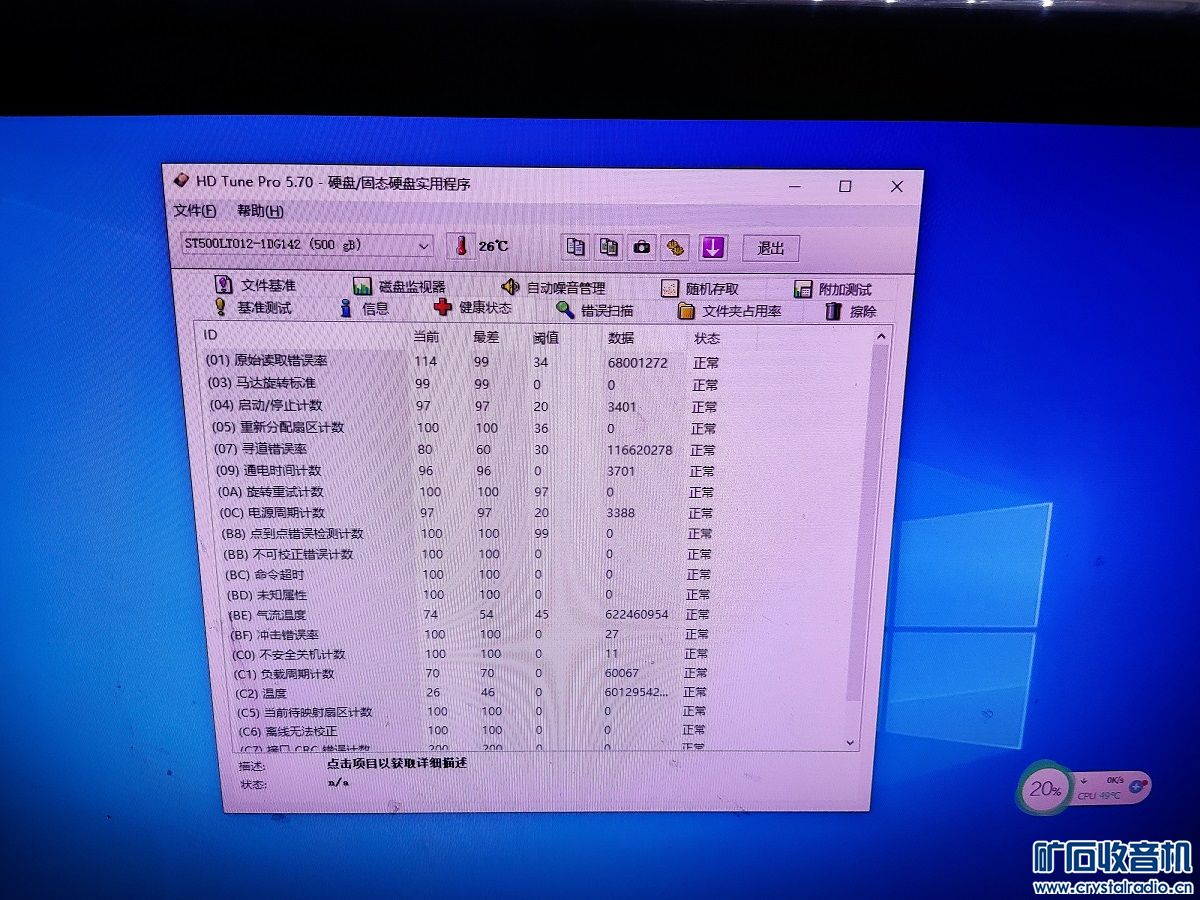The height and width of the screenshot is (900, 1200).
Task: Switch to the 磁盘监视器 tab
Action: coord(398,287)
